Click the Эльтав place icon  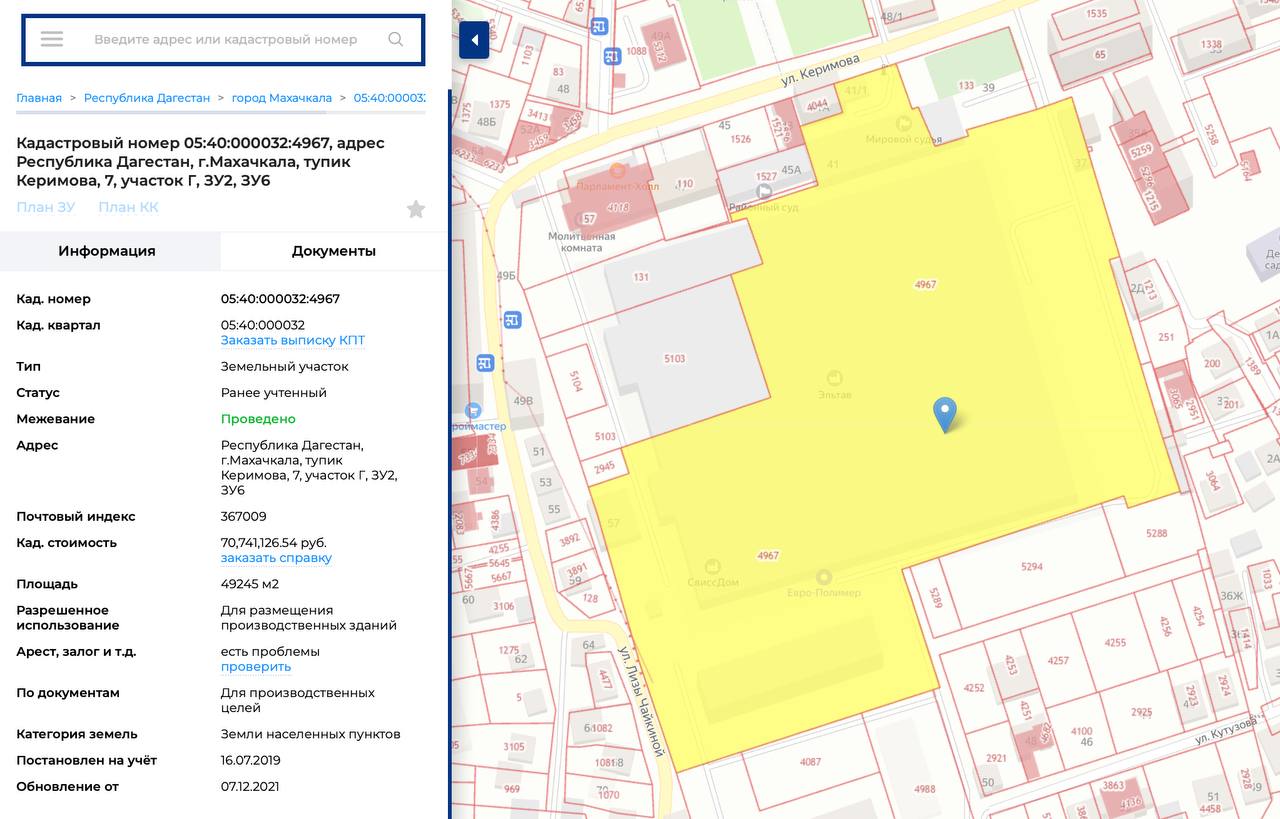coord(835,377)
